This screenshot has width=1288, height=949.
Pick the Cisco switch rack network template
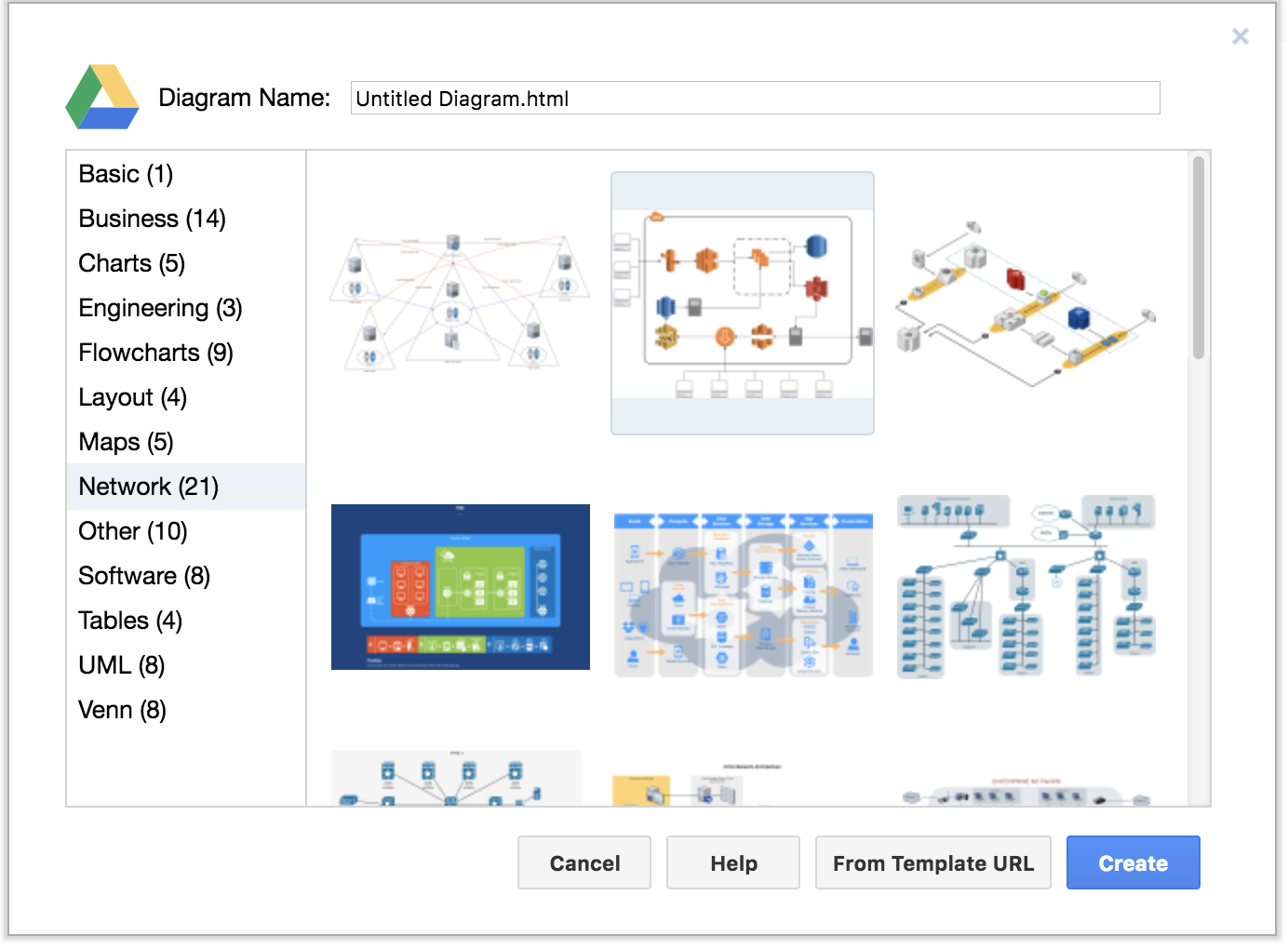(x=1026, y=586)
